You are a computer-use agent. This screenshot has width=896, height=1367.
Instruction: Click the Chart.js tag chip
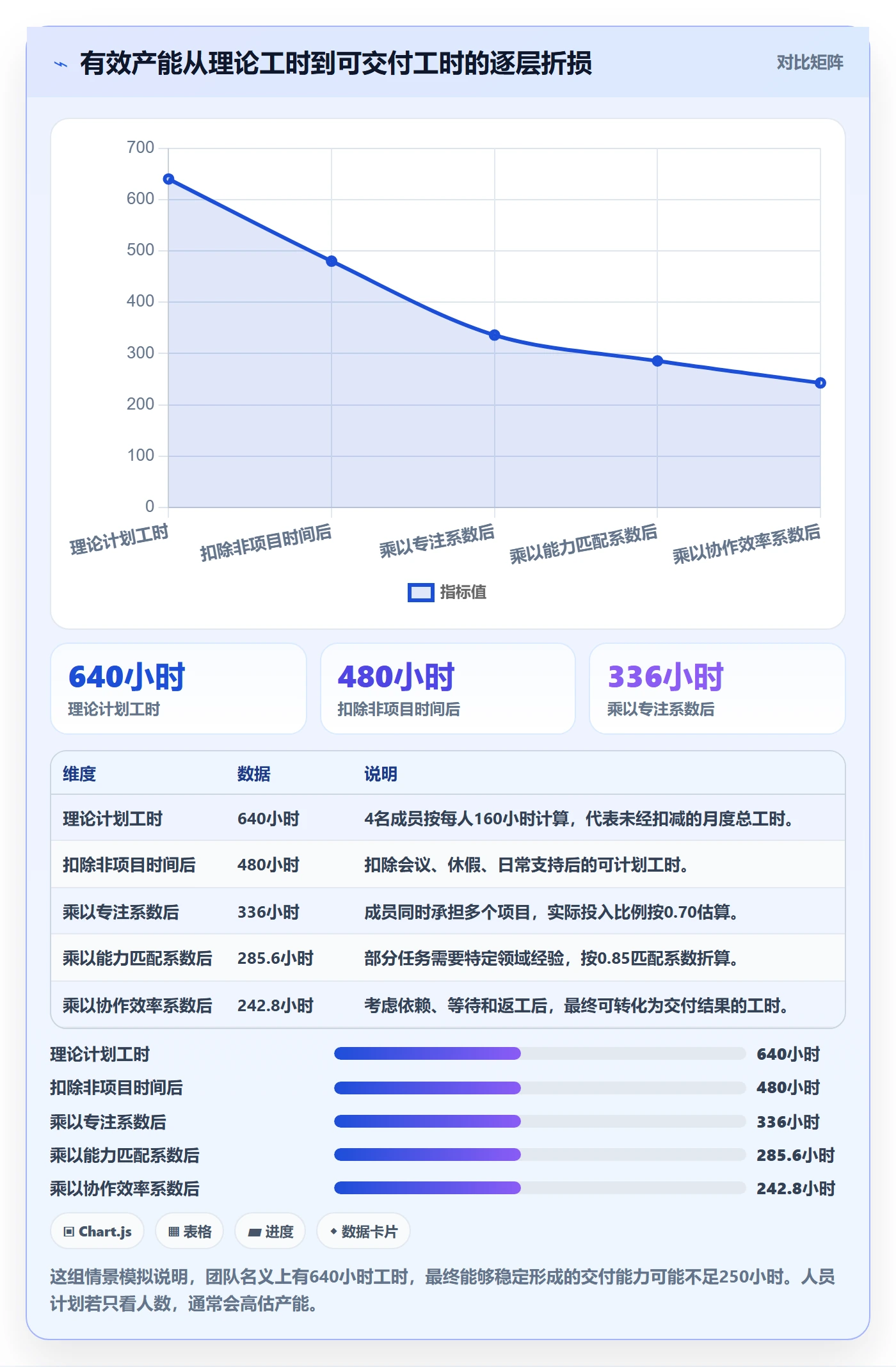coord(97,1231)
